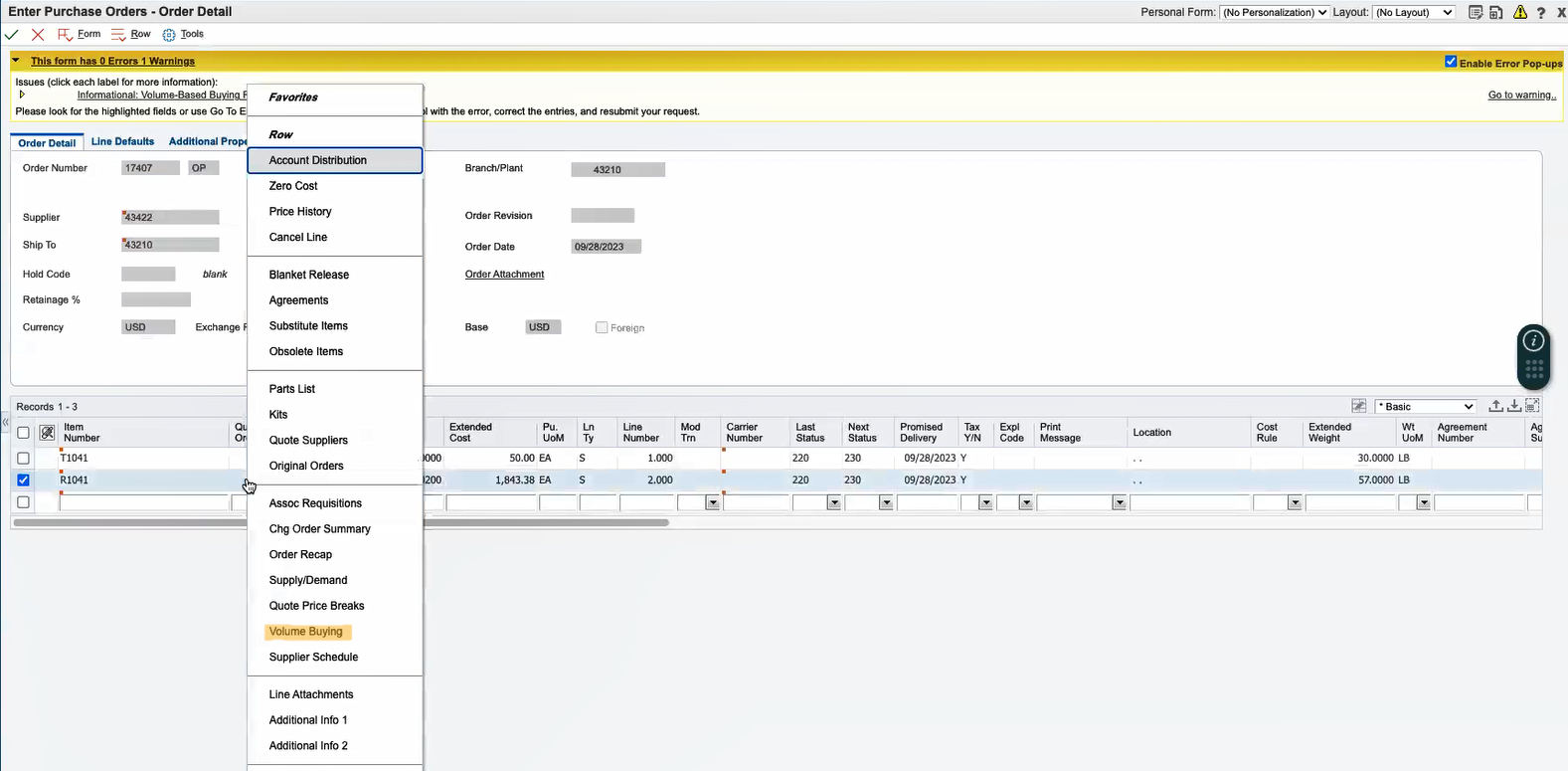Select Account Distribution from the Row menu
The height and width of the screenshot is (771, 1568).
(335, 160)
